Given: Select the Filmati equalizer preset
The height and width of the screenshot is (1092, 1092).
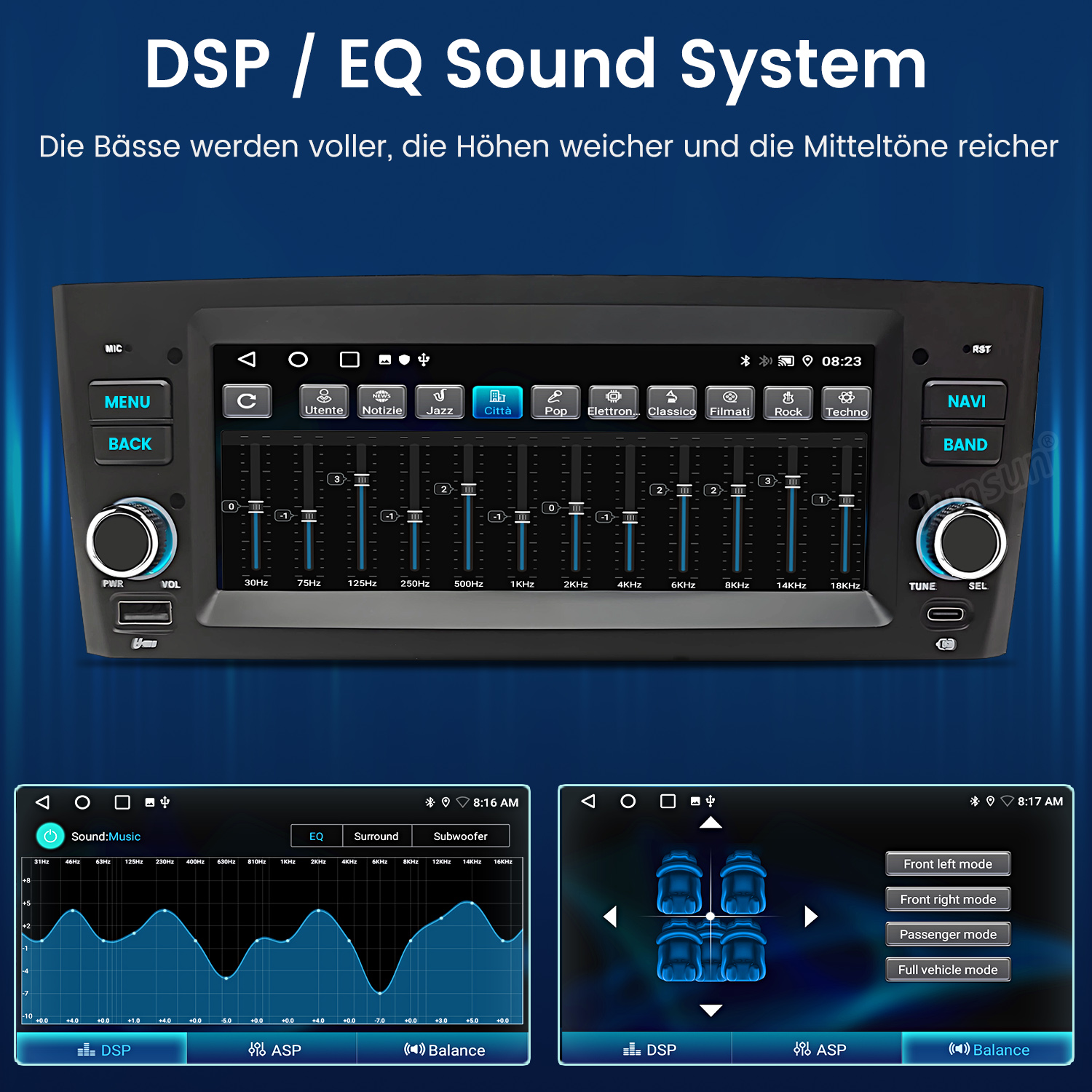Looking at the screenshot, I should (730, 403).
